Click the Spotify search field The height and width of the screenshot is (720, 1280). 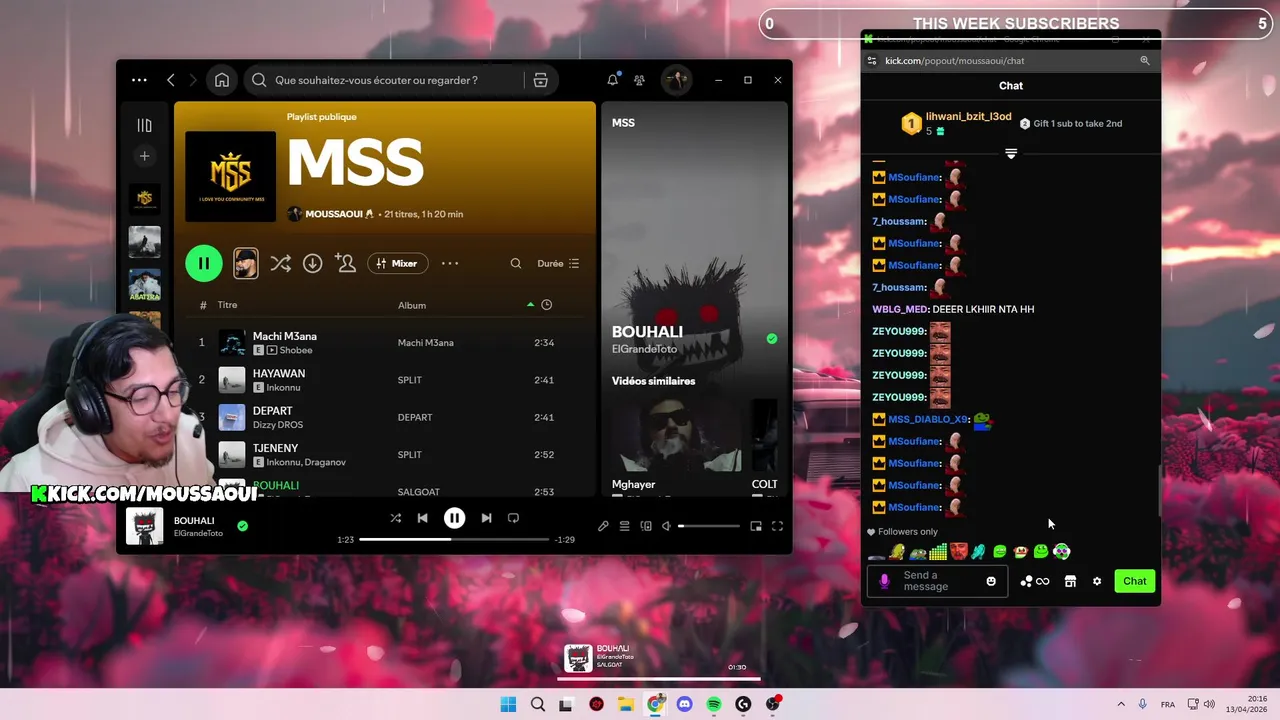(385, 80)
